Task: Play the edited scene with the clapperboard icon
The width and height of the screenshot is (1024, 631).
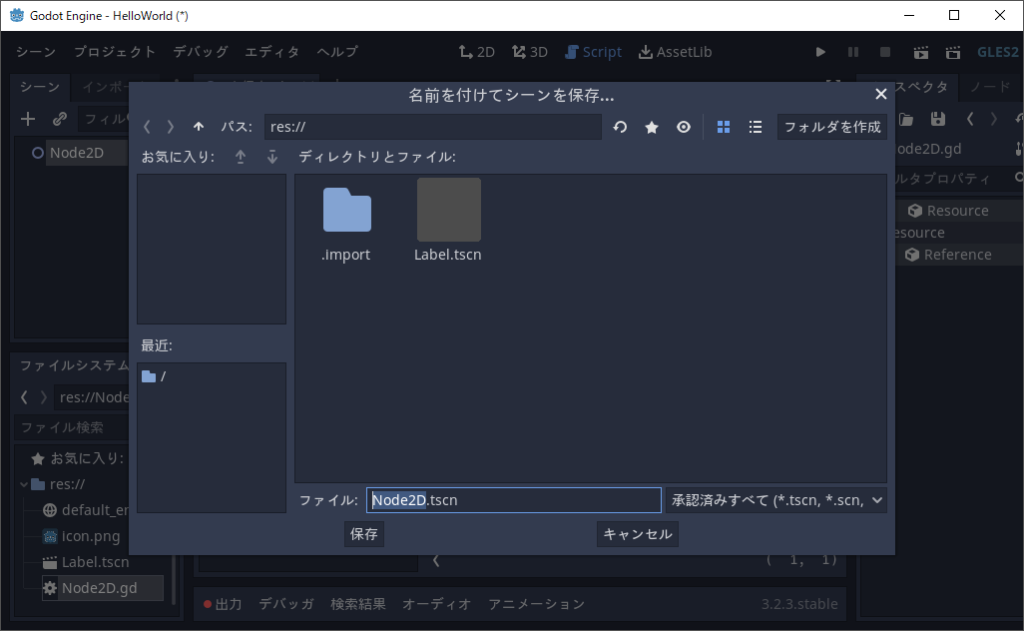Action: point(920,52)
